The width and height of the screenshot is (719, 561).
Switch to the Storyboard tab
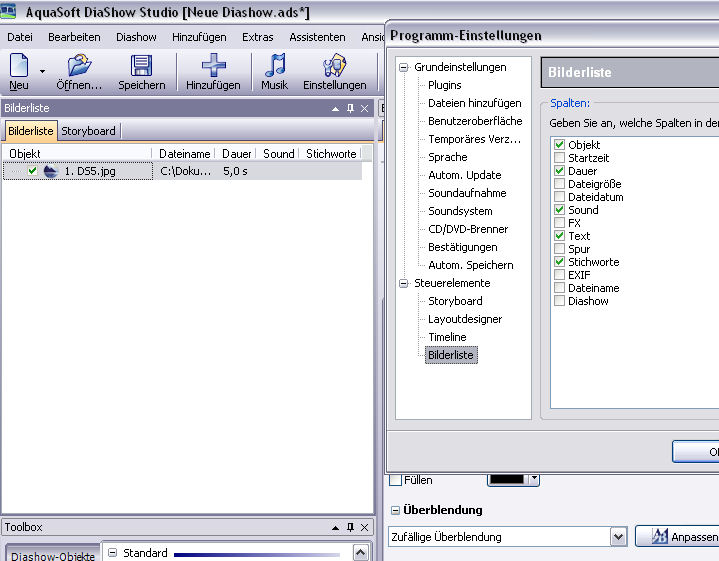pyautogui.click(x=88, y=131)
